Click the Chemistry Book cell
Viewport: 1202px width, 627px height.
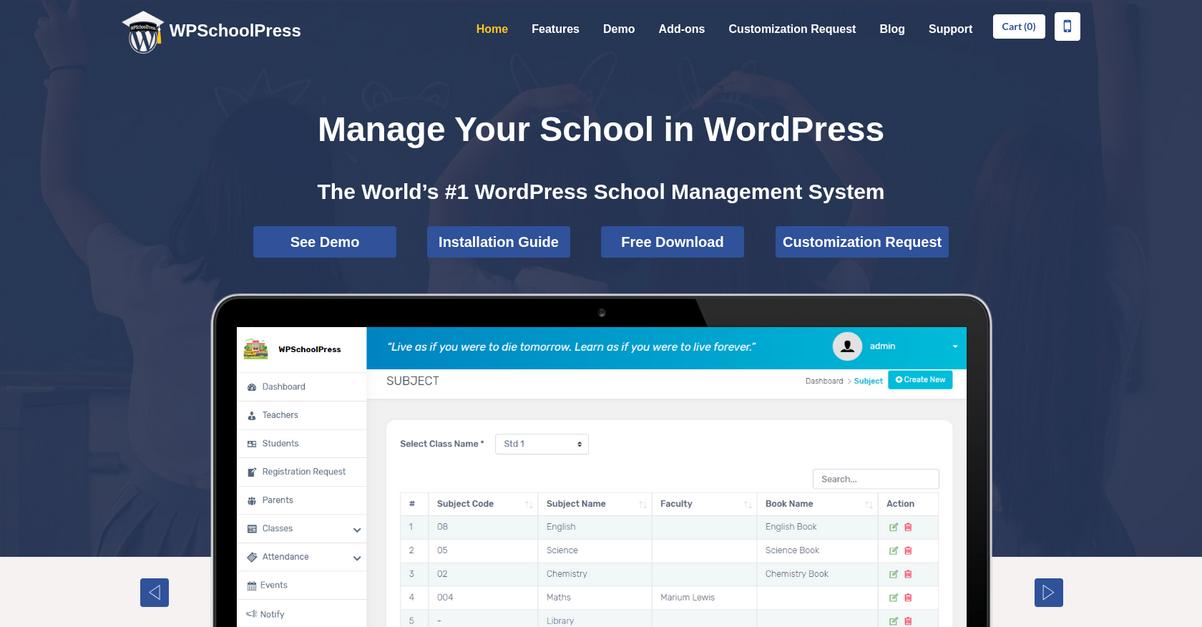[817, 574]
